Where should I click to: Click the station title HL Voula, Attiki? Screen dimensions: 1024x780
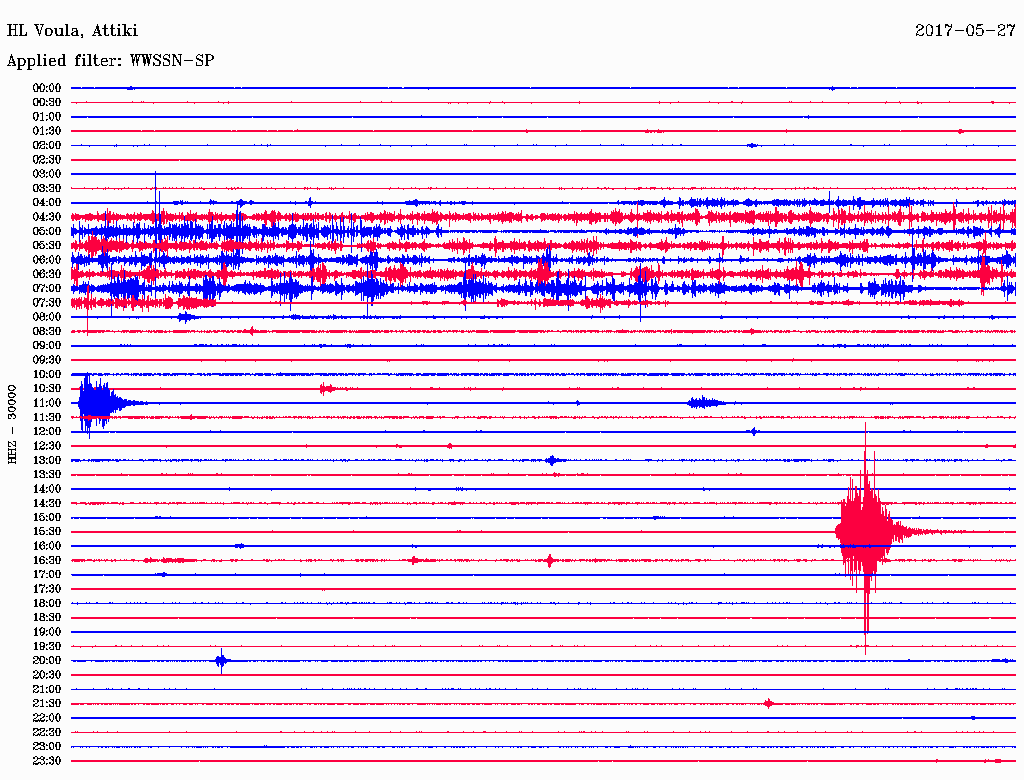tap(72, 31)
